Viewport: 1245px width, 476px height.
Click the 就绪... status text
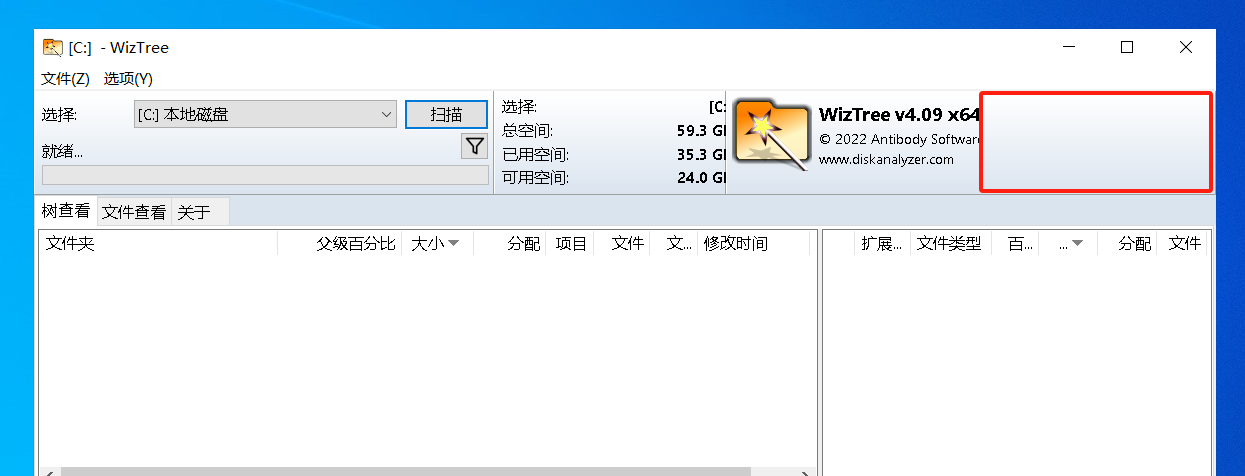pyautogui.click(x=62, y=152)
